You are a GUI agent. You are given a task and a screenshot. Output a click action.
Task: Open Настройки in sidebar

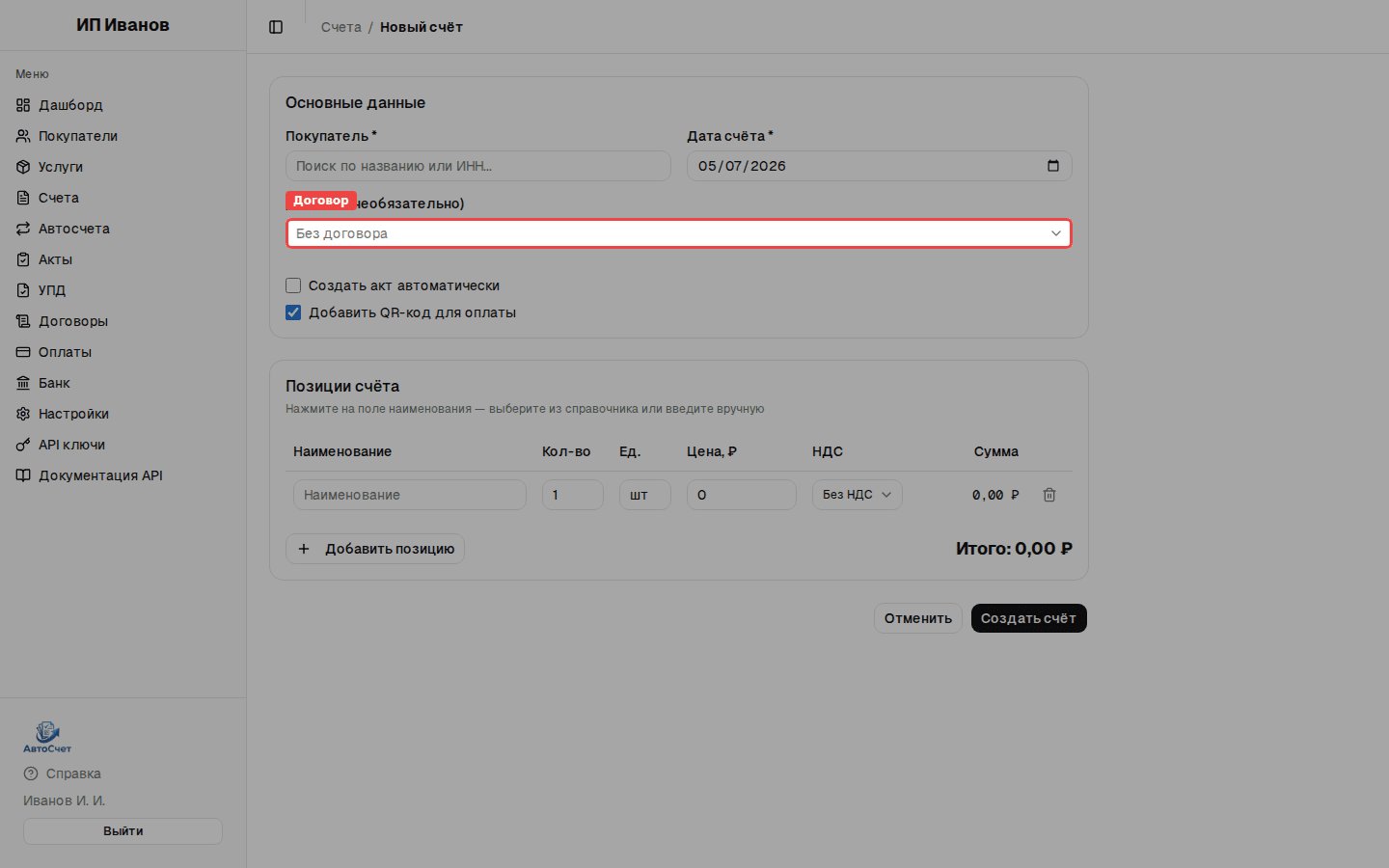(123, 414)
